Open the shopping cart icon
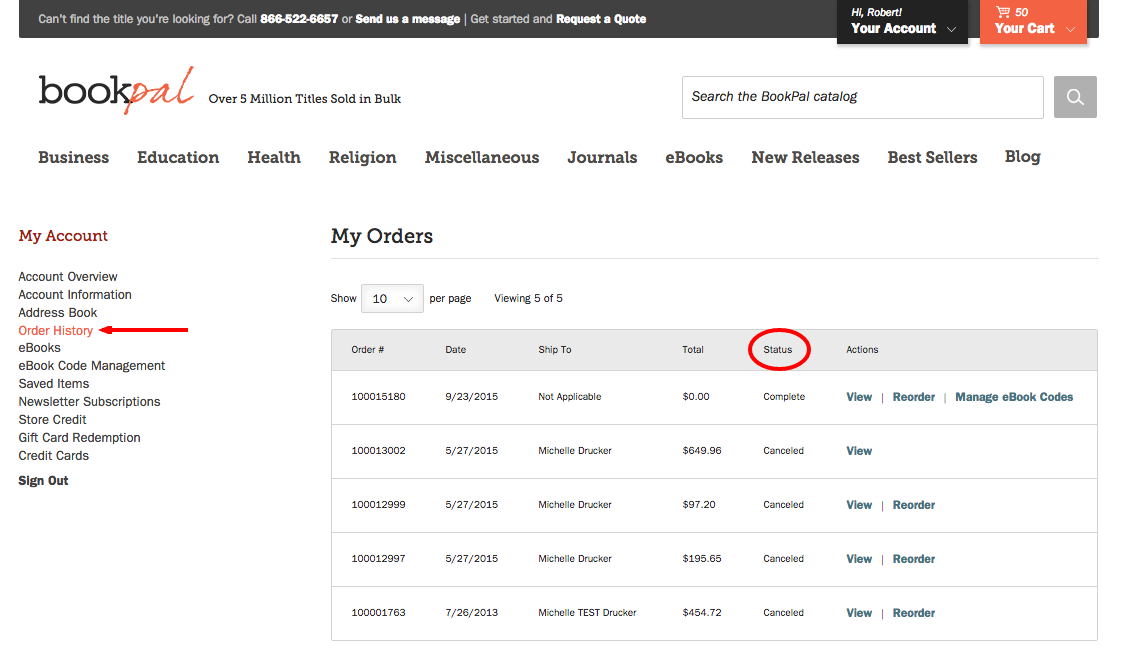Image resolution: width=1123 pixels, height=670 pixels. (x=1003, y=11)
